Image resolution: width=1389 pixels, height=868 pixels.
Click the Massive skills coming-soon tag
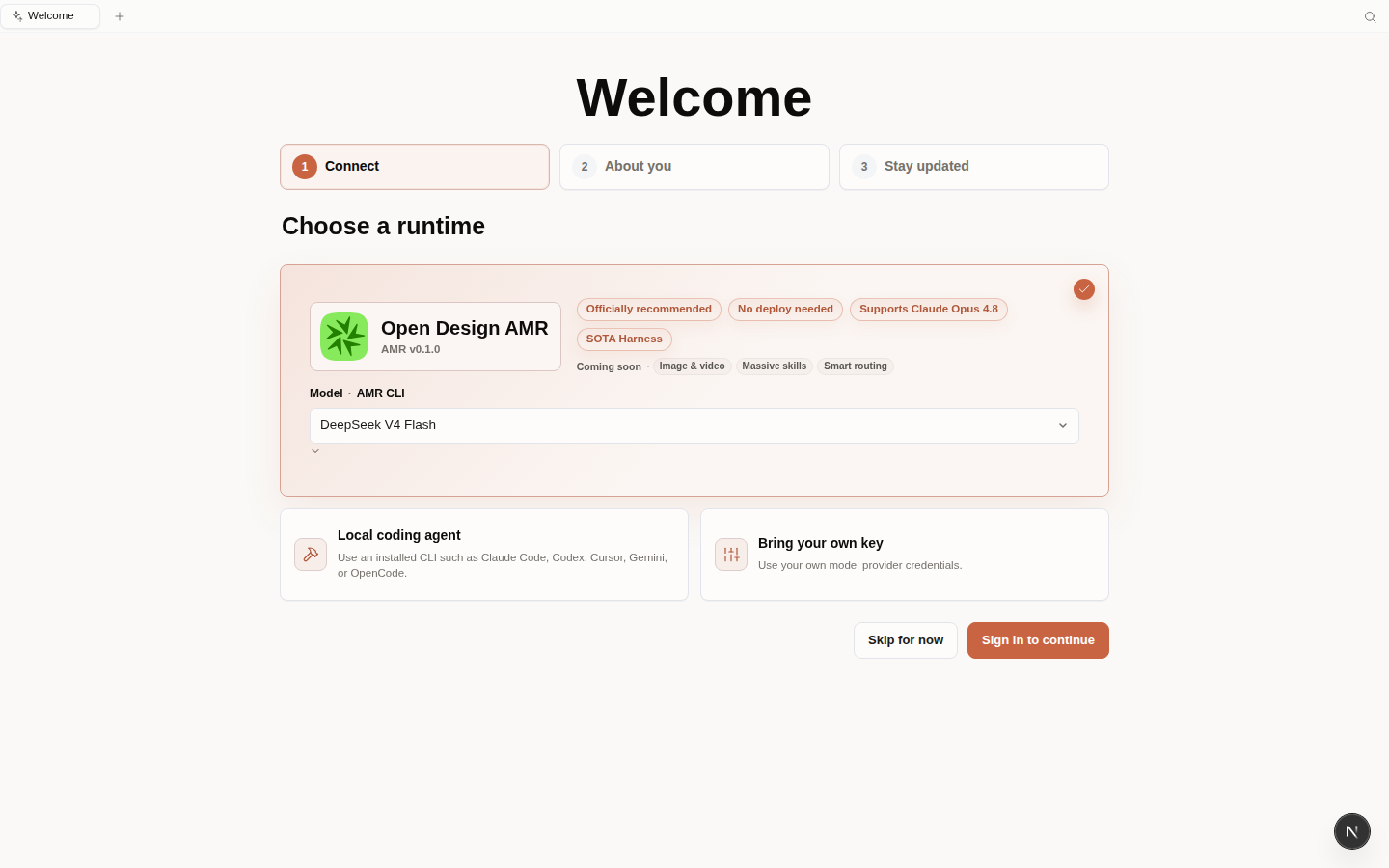775,366
